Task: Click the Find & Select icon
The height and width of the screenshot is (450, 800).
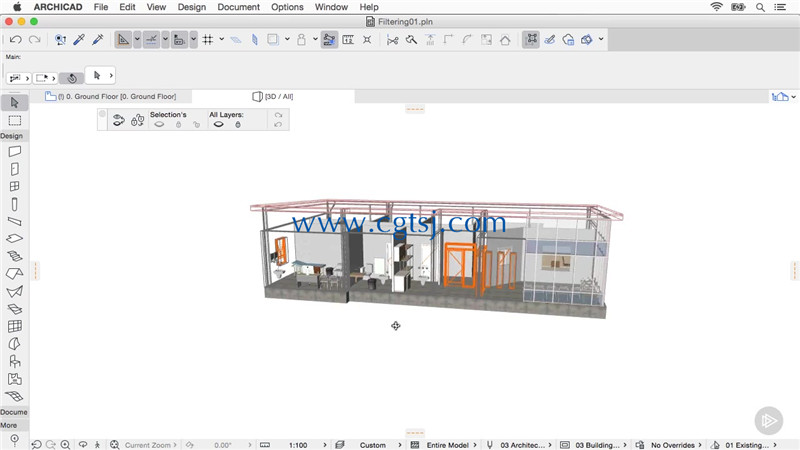Action: tap(60, 40)
